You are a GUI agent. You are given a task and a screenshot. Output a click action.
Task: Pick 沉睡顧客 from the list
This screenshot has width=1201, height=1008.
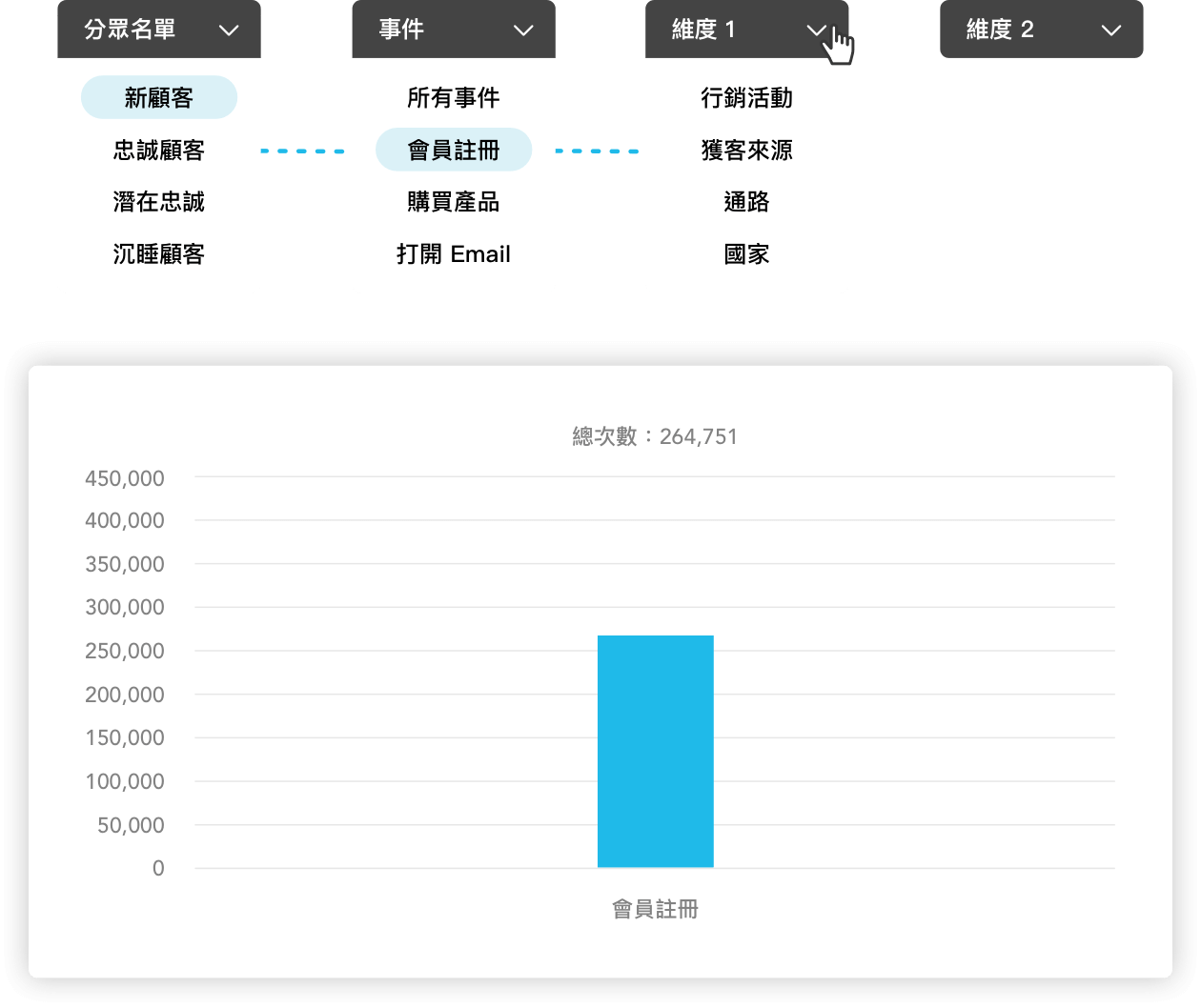tap(159, 254)
